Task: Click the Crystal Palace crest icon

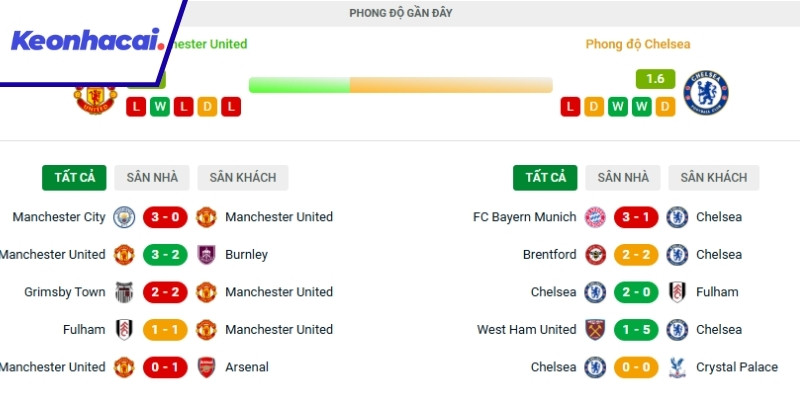Action: coord(677,367)
